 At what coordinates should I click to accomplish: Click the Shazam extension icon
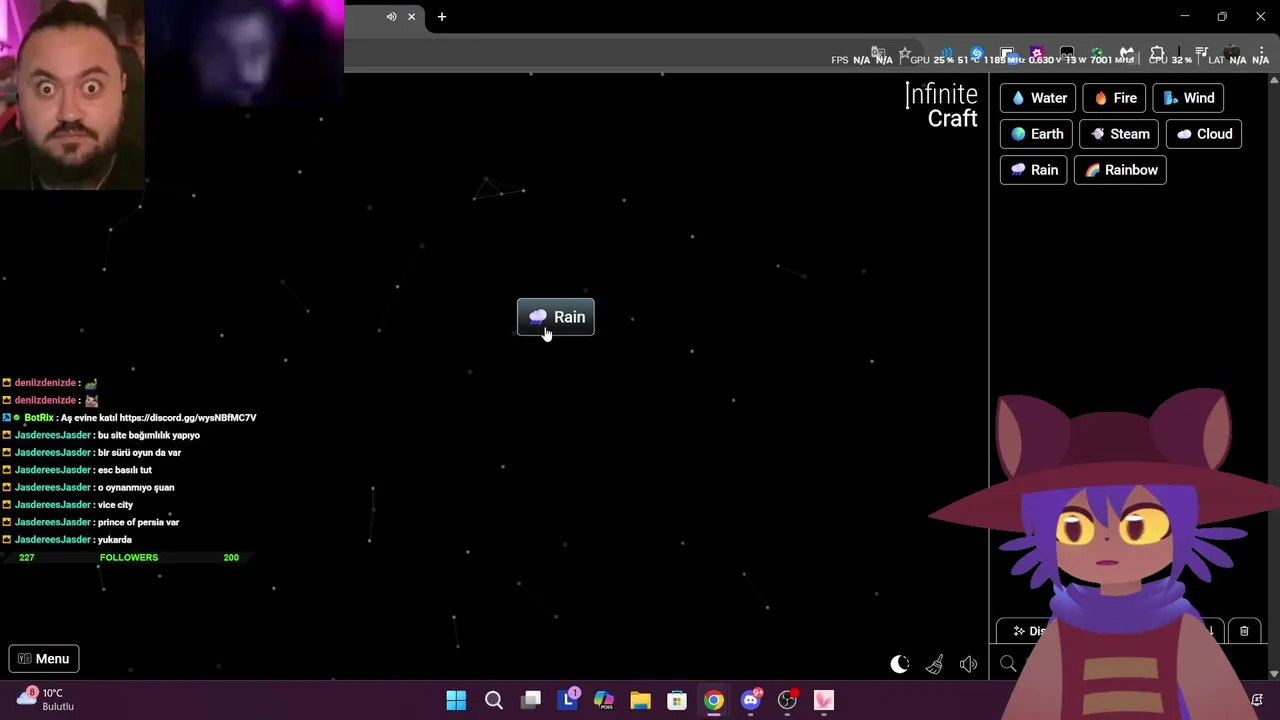pyautogui.click(x=977, y=53)
